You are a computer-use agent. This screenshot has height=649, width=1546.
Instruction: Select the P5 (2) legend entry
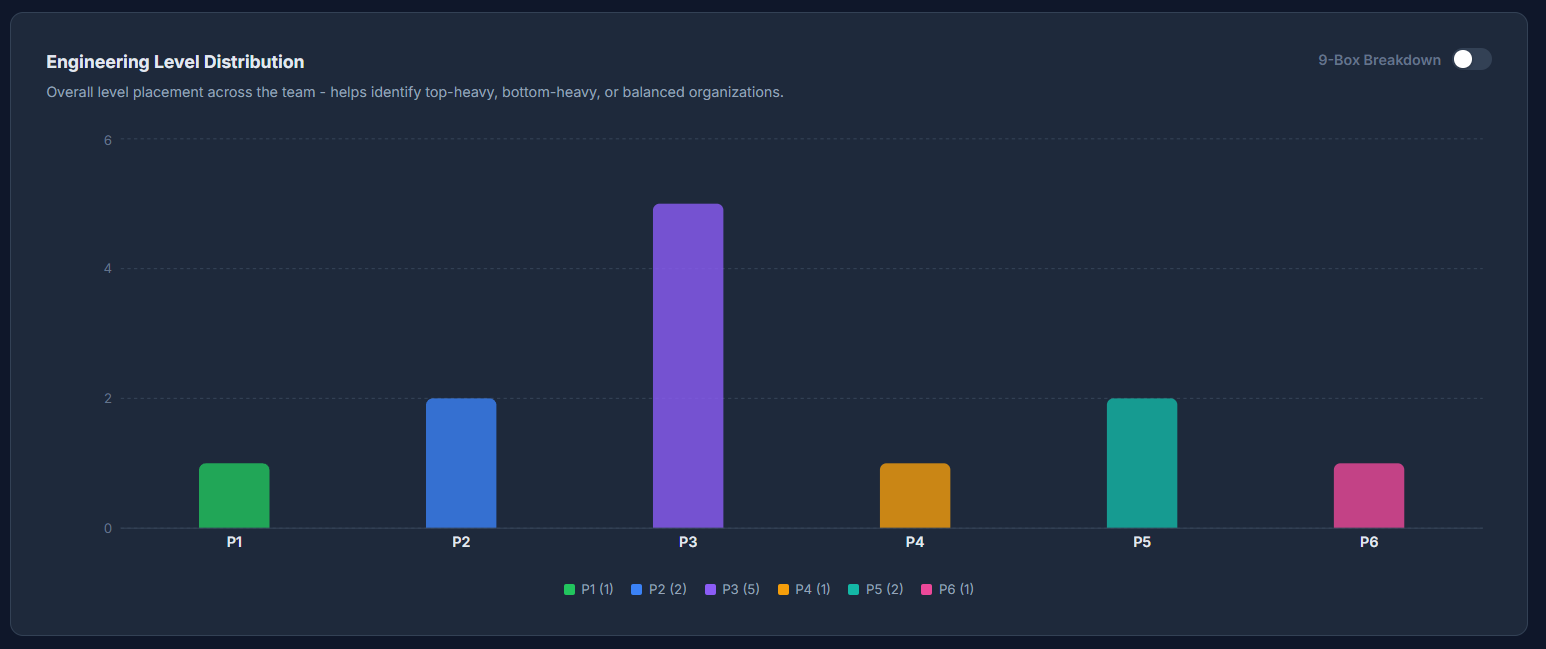[875, 588]
